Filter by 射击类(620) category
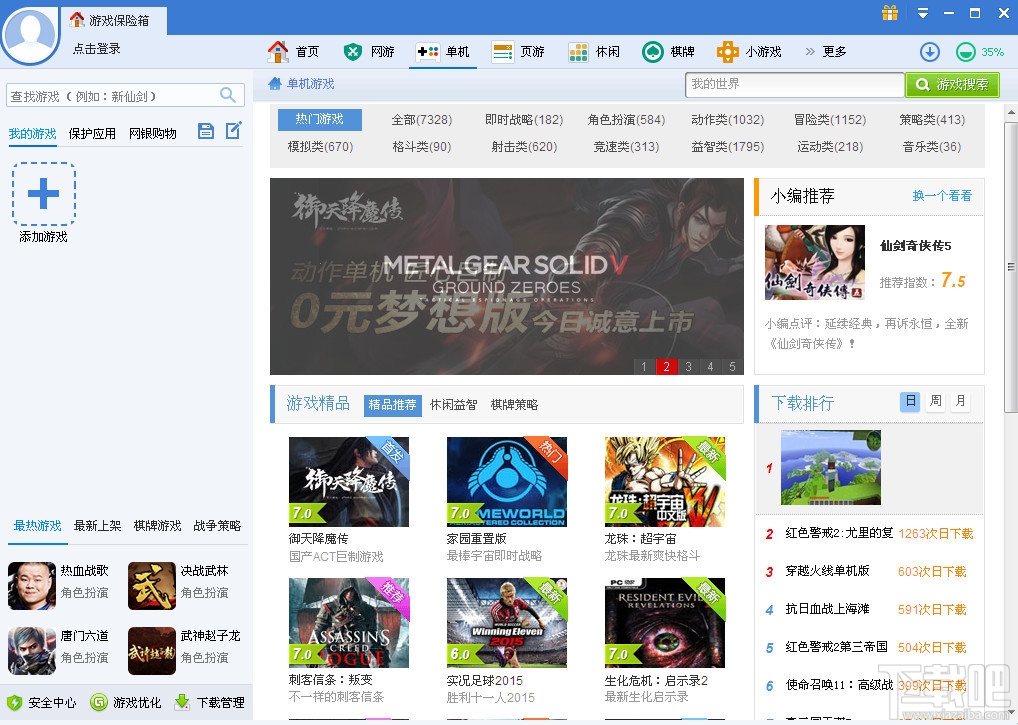1018x725 pixels. coord(524,147)
